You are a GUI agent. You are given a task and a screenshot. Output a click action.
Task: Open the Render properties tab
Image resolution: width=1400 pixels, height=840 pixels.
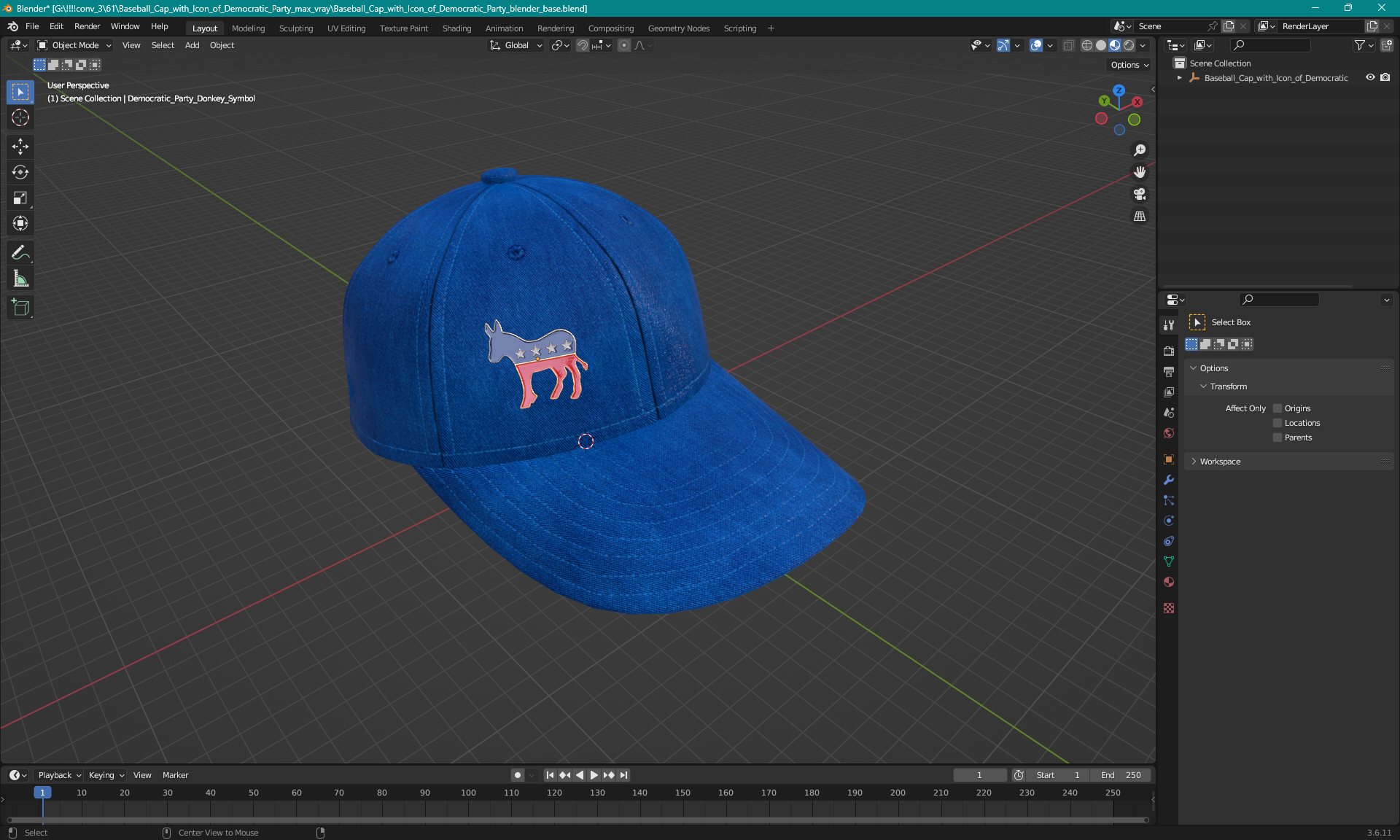click(1169, 351)
